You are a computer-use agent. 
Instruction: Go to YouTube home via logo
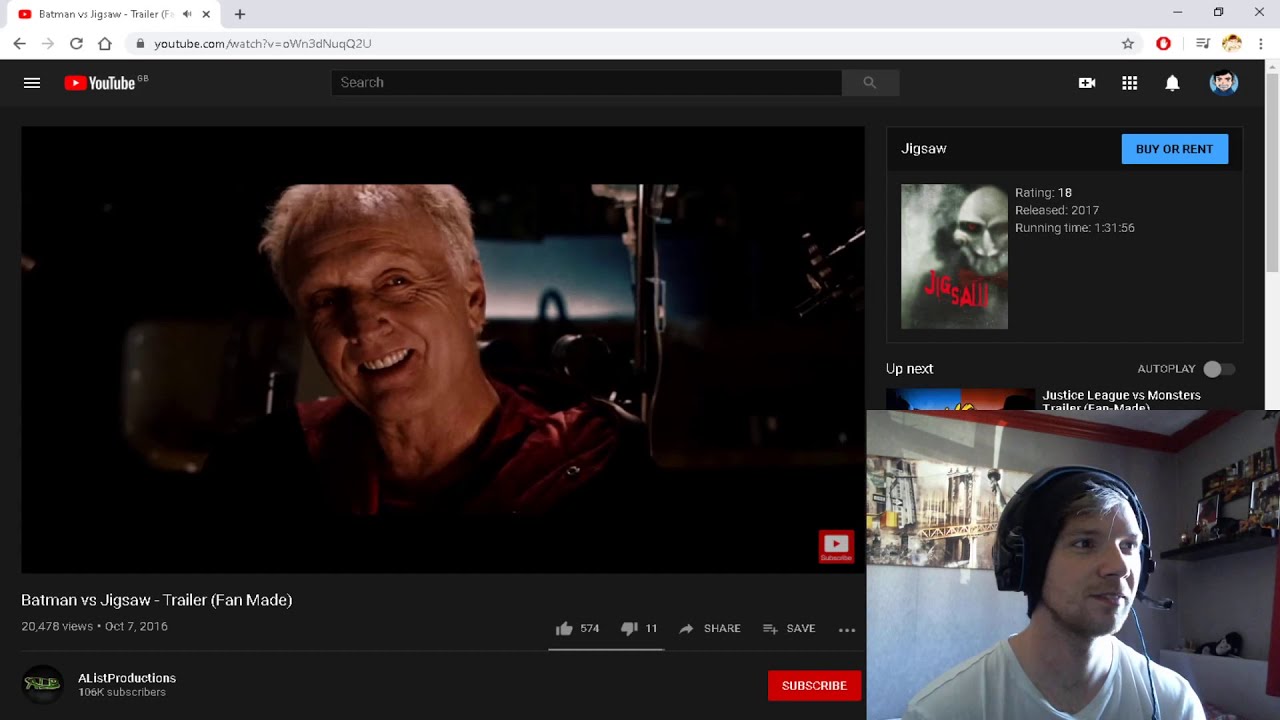100,83
